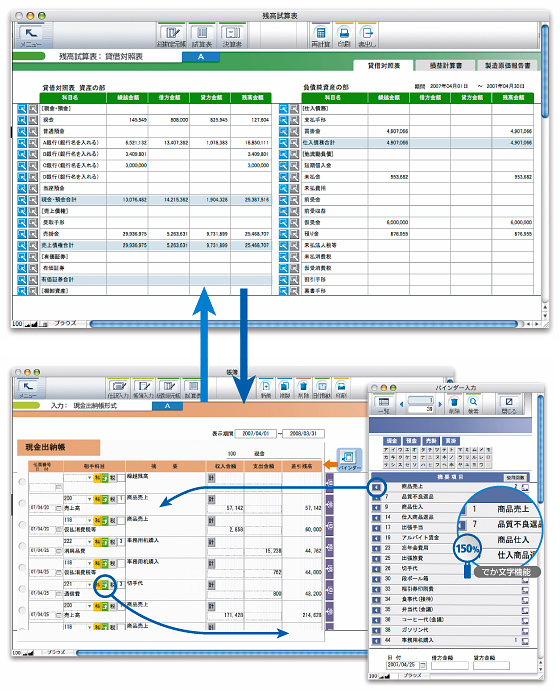Open 決算表 from the 残高試算表 toolbar
This screenshot has height=693, width=560.
click(232, 36)
